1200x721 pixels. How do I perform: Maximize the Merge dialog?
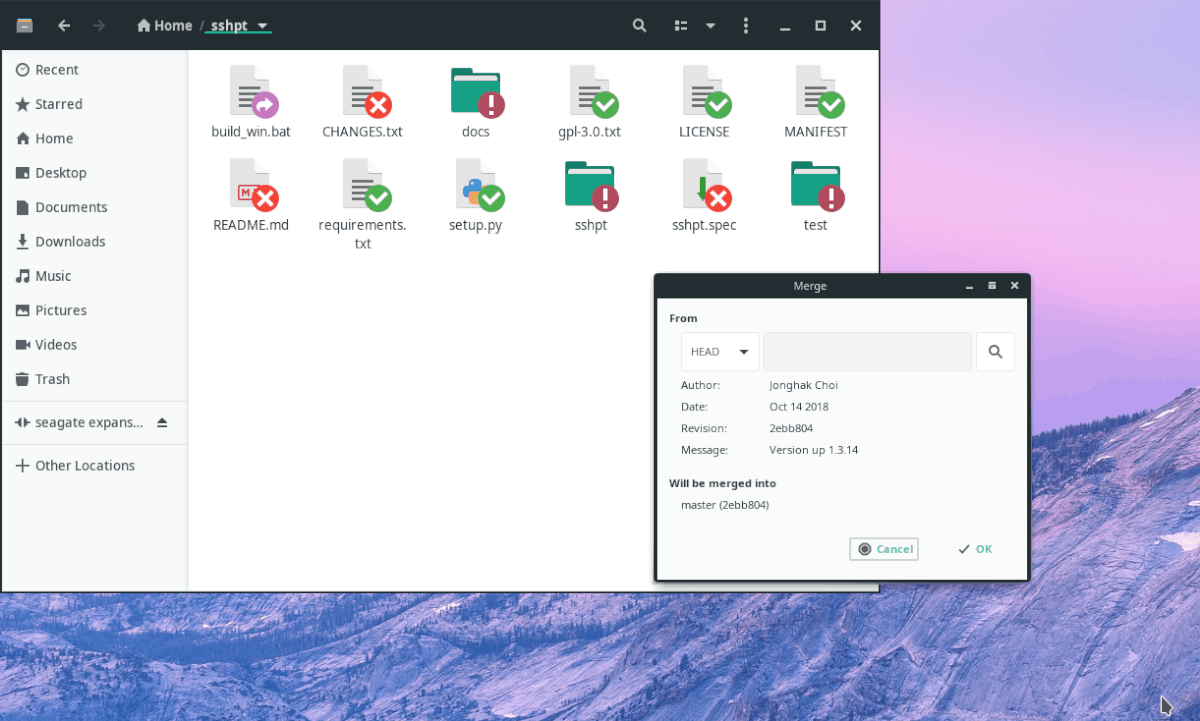coord(992,286)
